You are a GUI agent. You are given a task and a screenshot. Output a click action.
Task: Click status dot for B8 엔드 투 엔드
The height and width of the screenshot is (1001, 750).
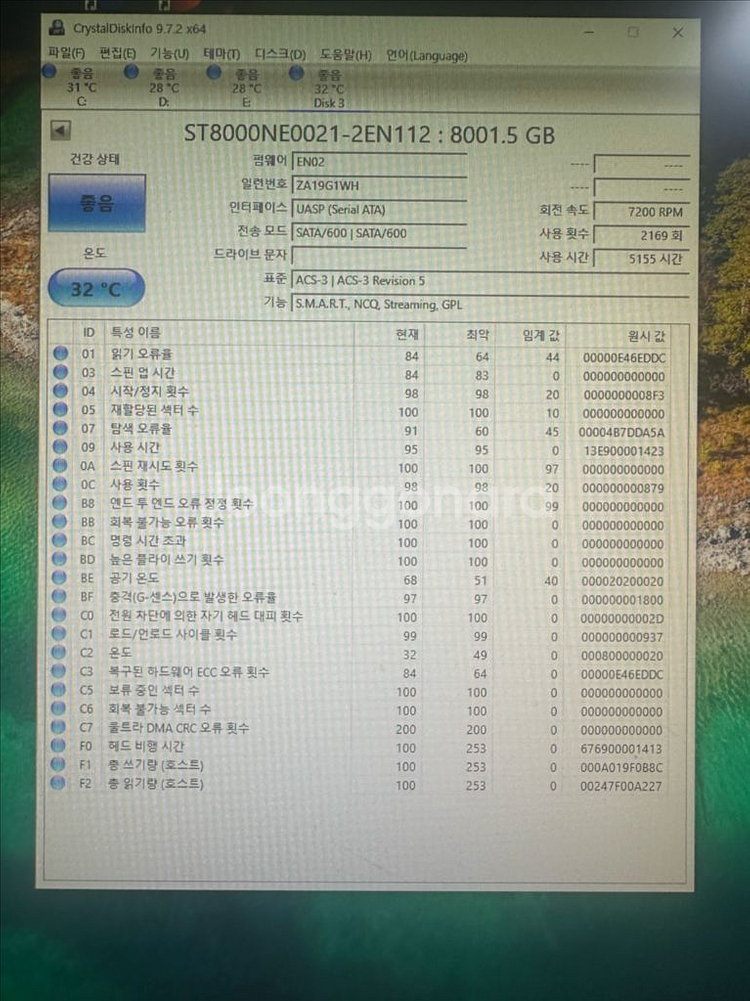click(59, 502)
